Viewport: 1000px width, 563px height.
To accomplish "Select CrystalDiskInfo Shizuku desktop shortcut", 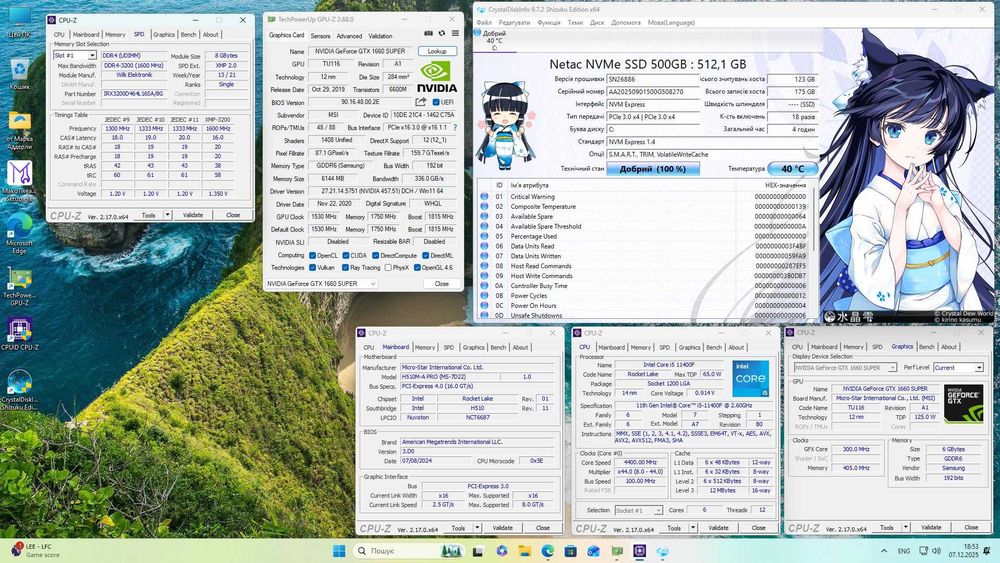I will click(20, 390).
